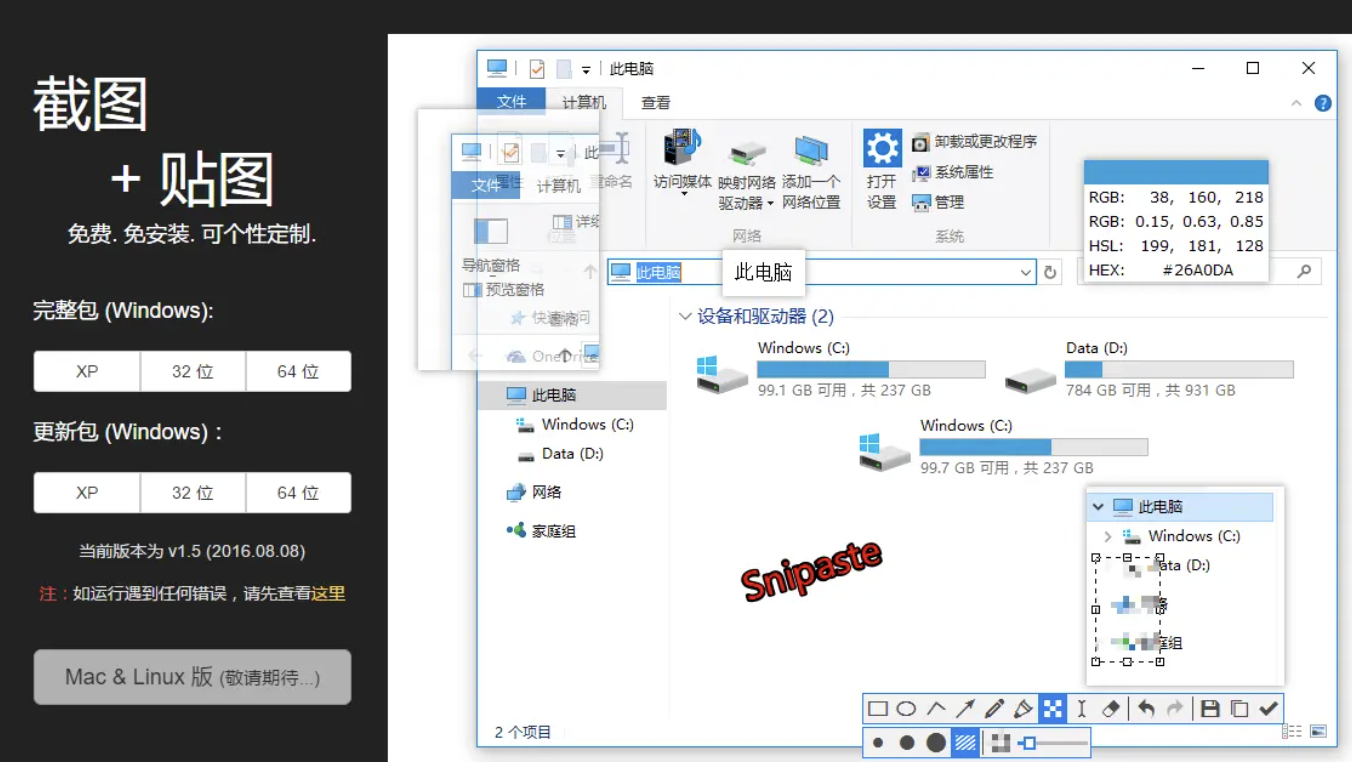Image resolution: width=1352 pixels, height=762 pixels.
Task: Open the blue 文件 ribbon tab of Explorer
Action: pyautogui.click(x=511, y=102)
